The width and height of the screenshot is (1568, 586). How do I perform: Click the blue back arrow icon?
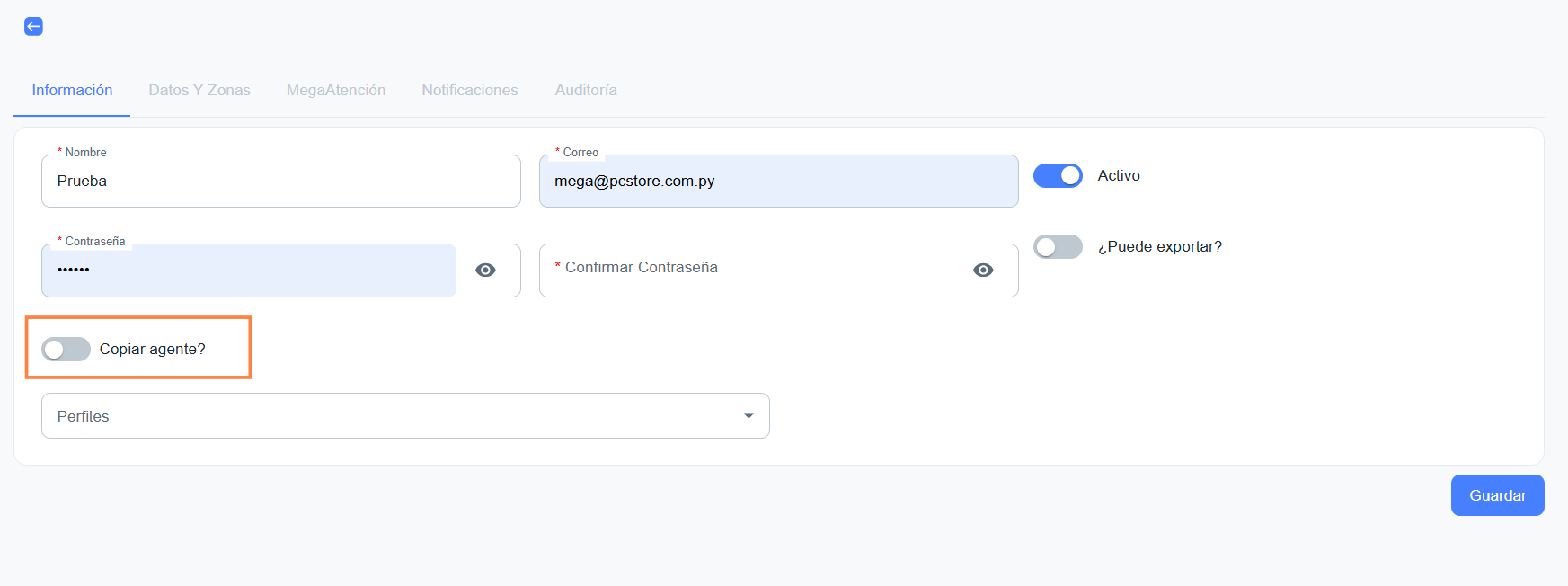(x=33, y=26)
